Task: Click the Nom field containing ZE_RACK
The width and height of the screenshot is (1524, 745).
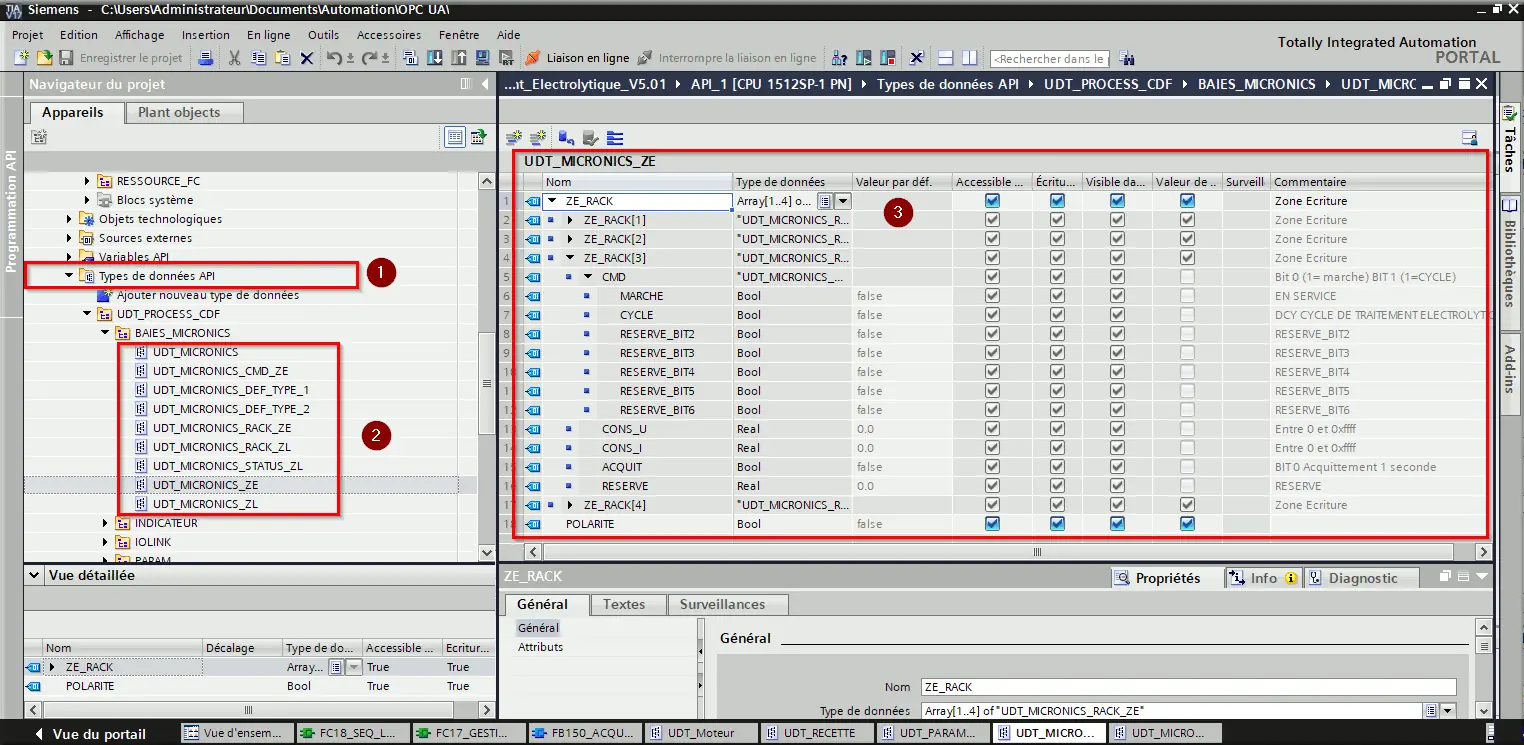Action: pos(1188,687)
